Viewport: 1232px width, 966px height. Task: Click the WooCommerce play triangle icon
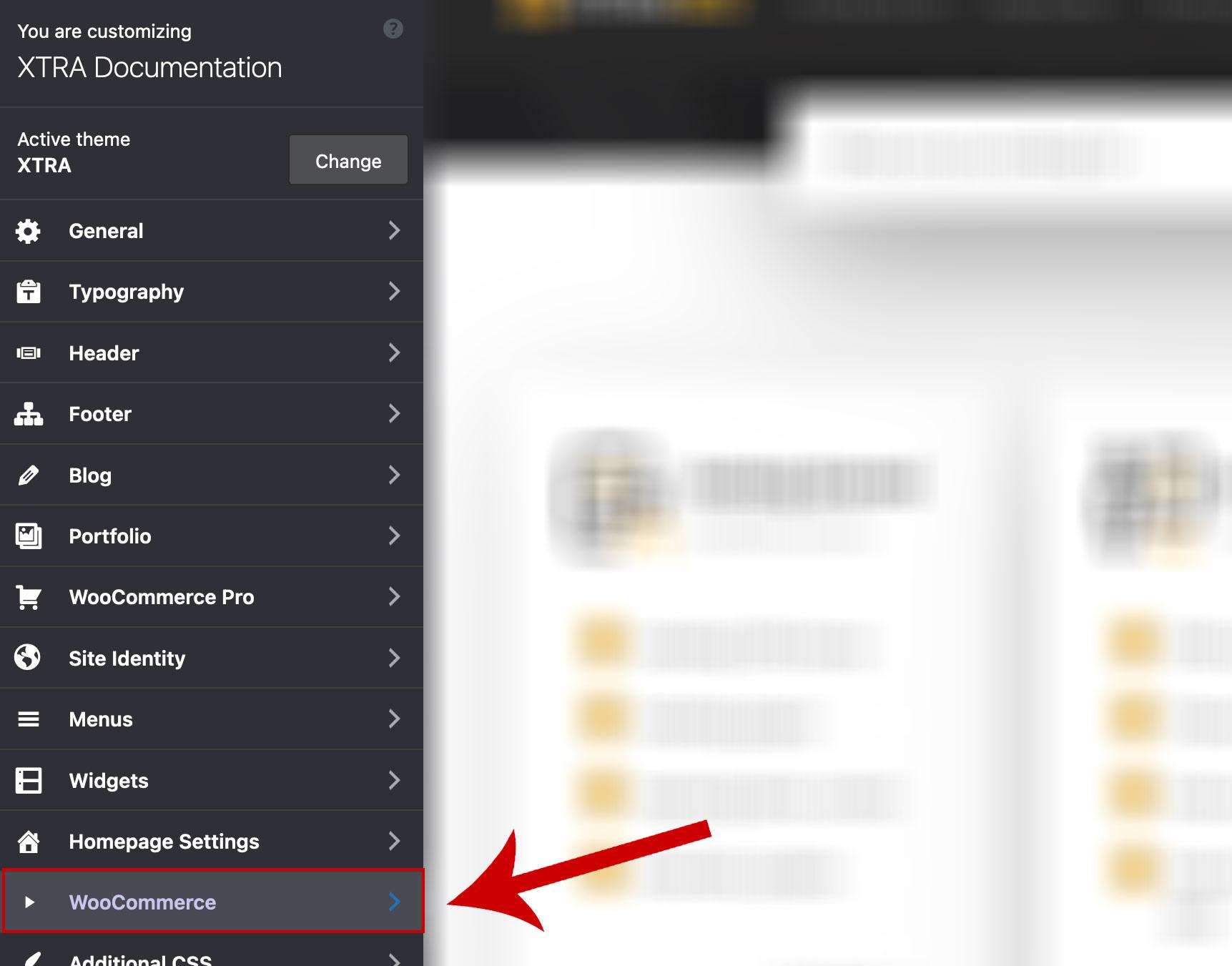[29, 902]
